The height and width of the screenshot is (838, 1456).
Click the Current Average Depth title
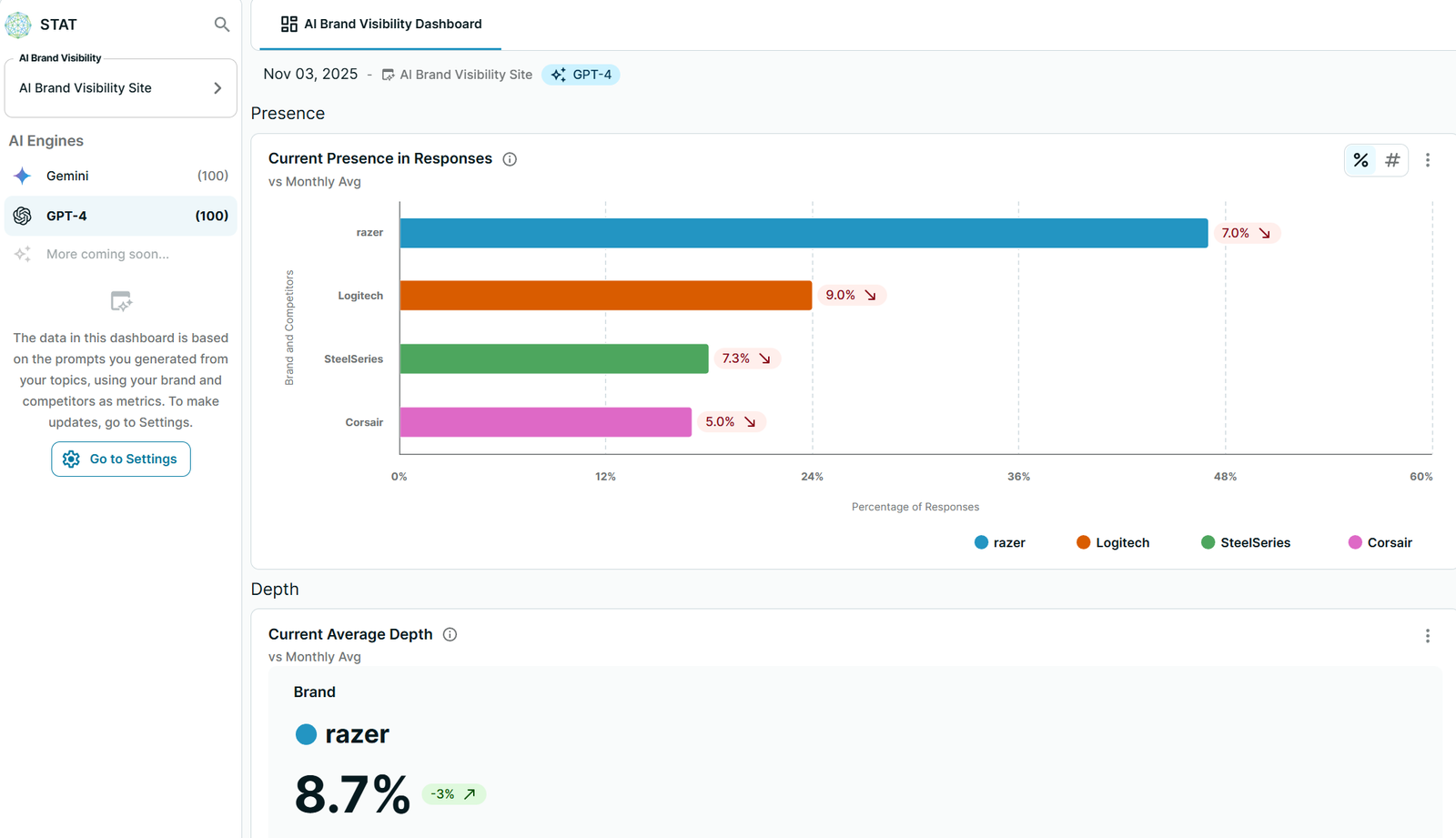tap(350, 634)
